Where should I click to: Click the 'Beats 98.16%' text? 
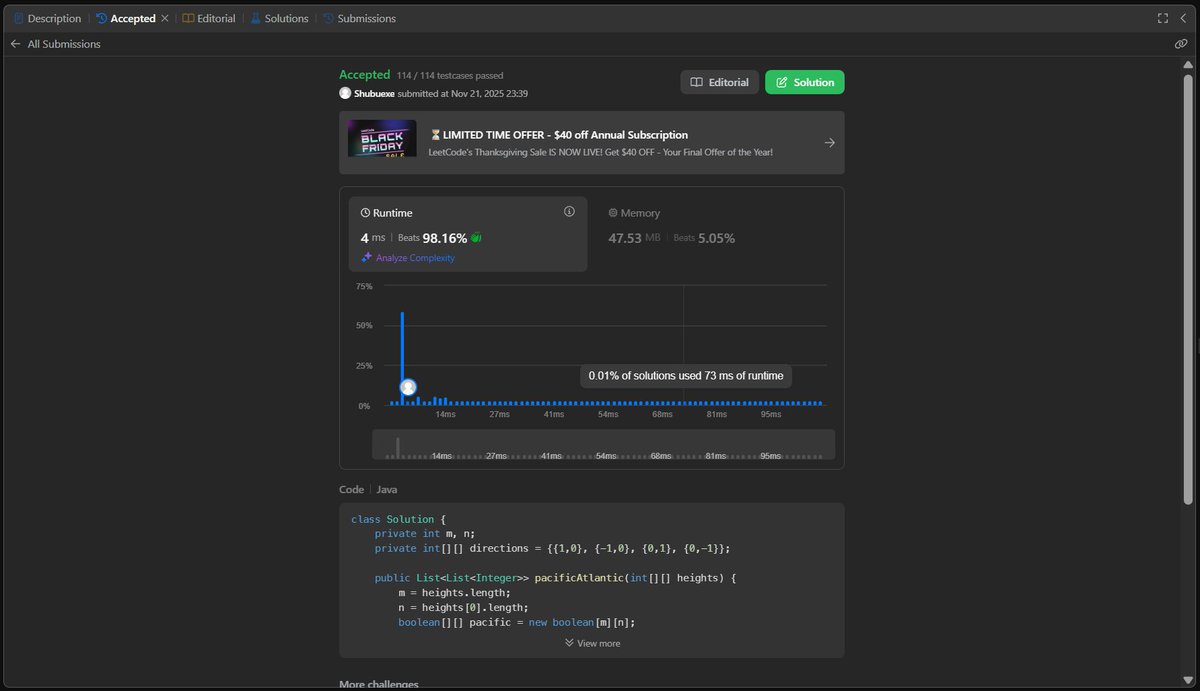[x=432, y=238]
